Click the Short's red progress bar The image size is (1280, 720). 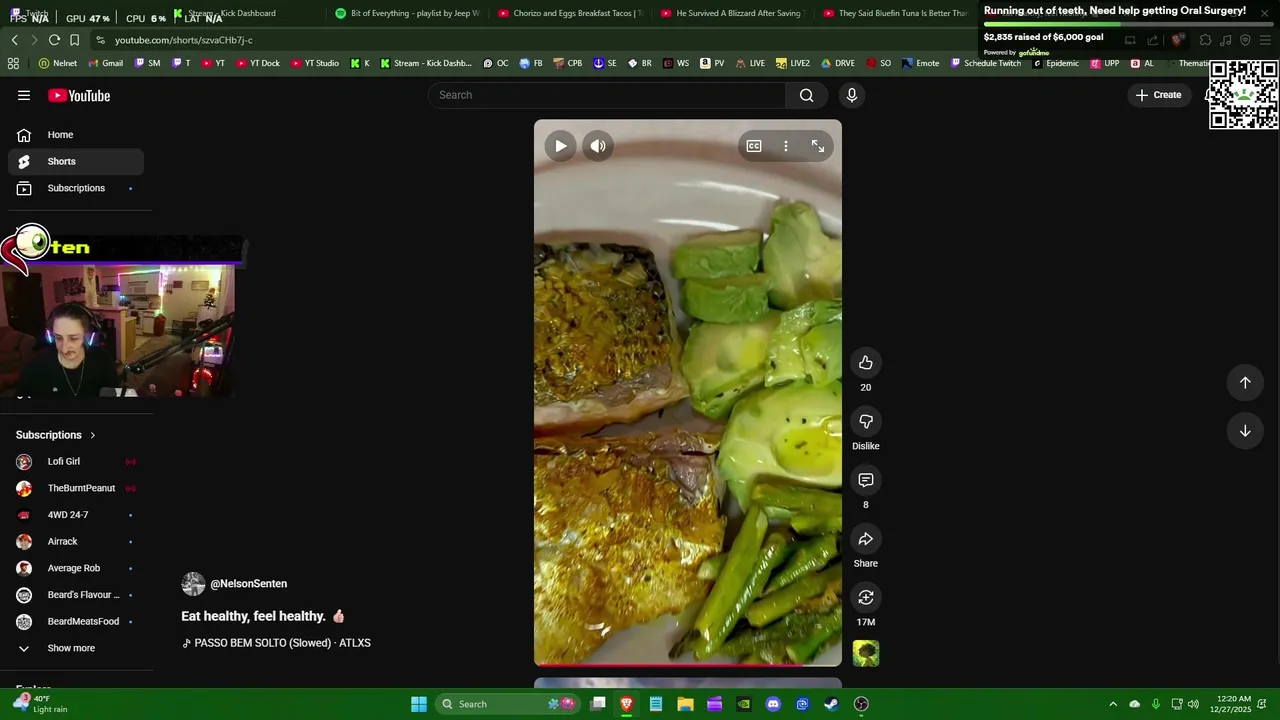[x=687, y=664]
